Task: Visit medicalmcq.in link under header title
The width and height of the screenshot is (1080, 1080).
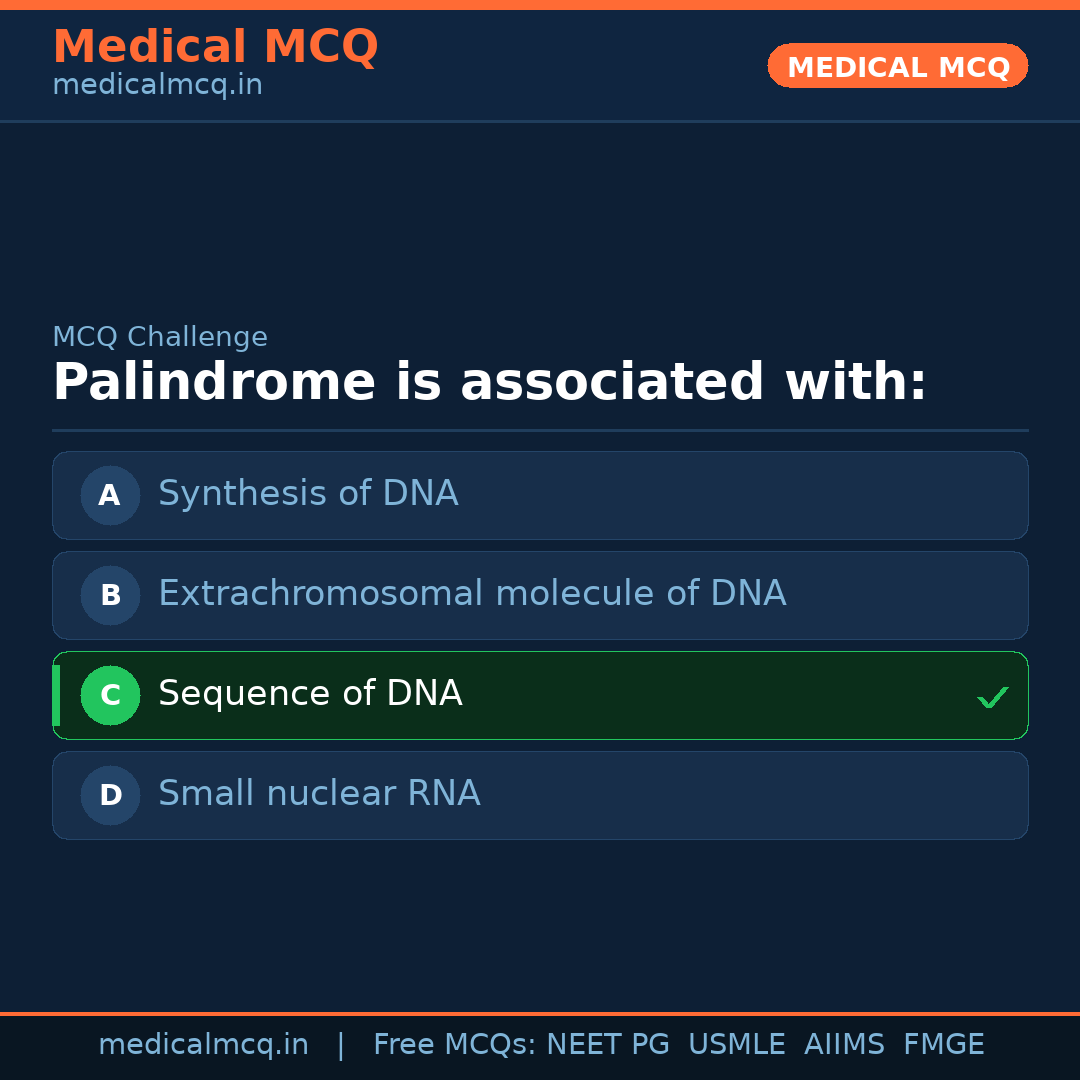Action: coord(157,85)
